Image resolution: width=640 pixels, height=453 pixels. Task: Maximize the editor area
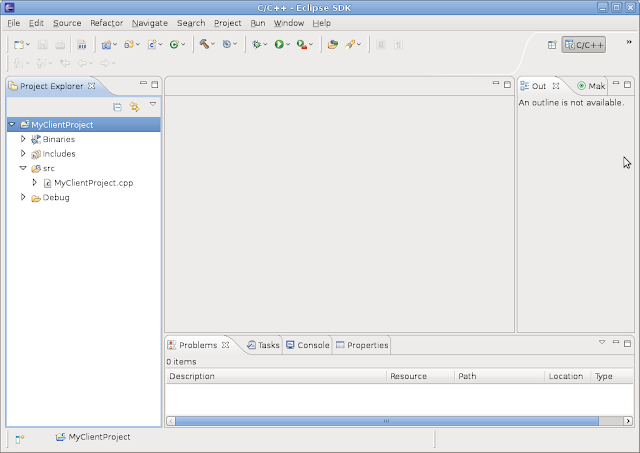point(507,84)
